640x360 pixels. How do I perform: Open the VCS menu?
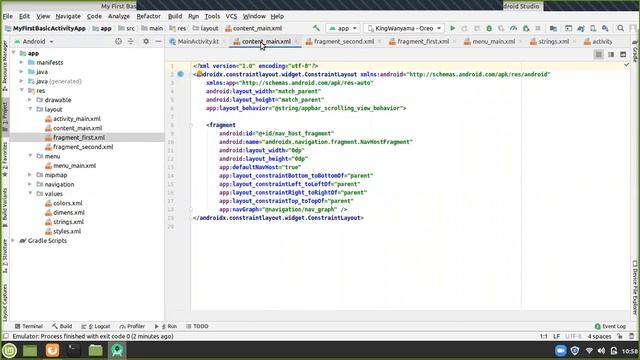(x=231, y=16)
